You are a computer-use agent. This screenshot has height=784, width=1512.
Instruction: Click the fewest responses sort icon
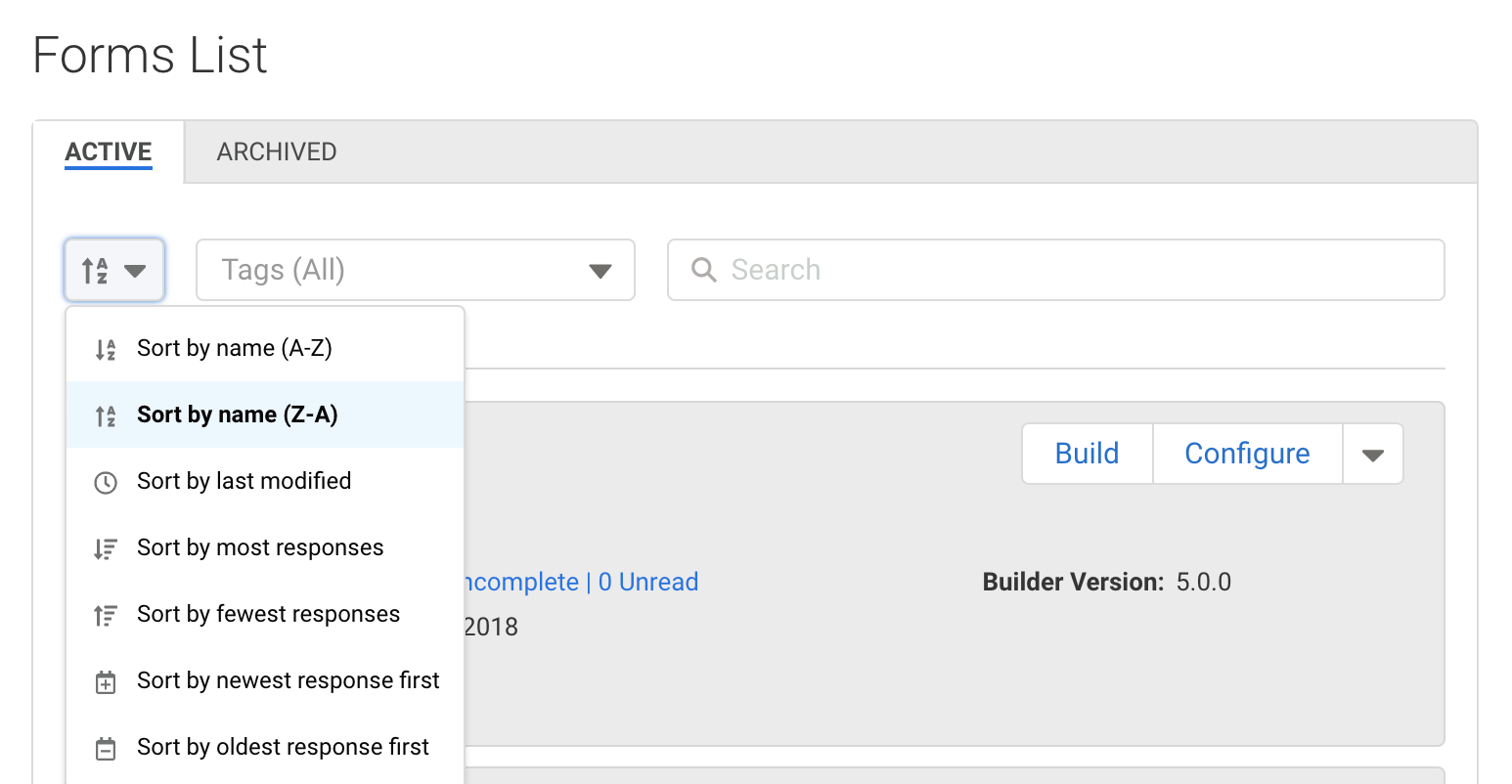[x=106, y=615]
